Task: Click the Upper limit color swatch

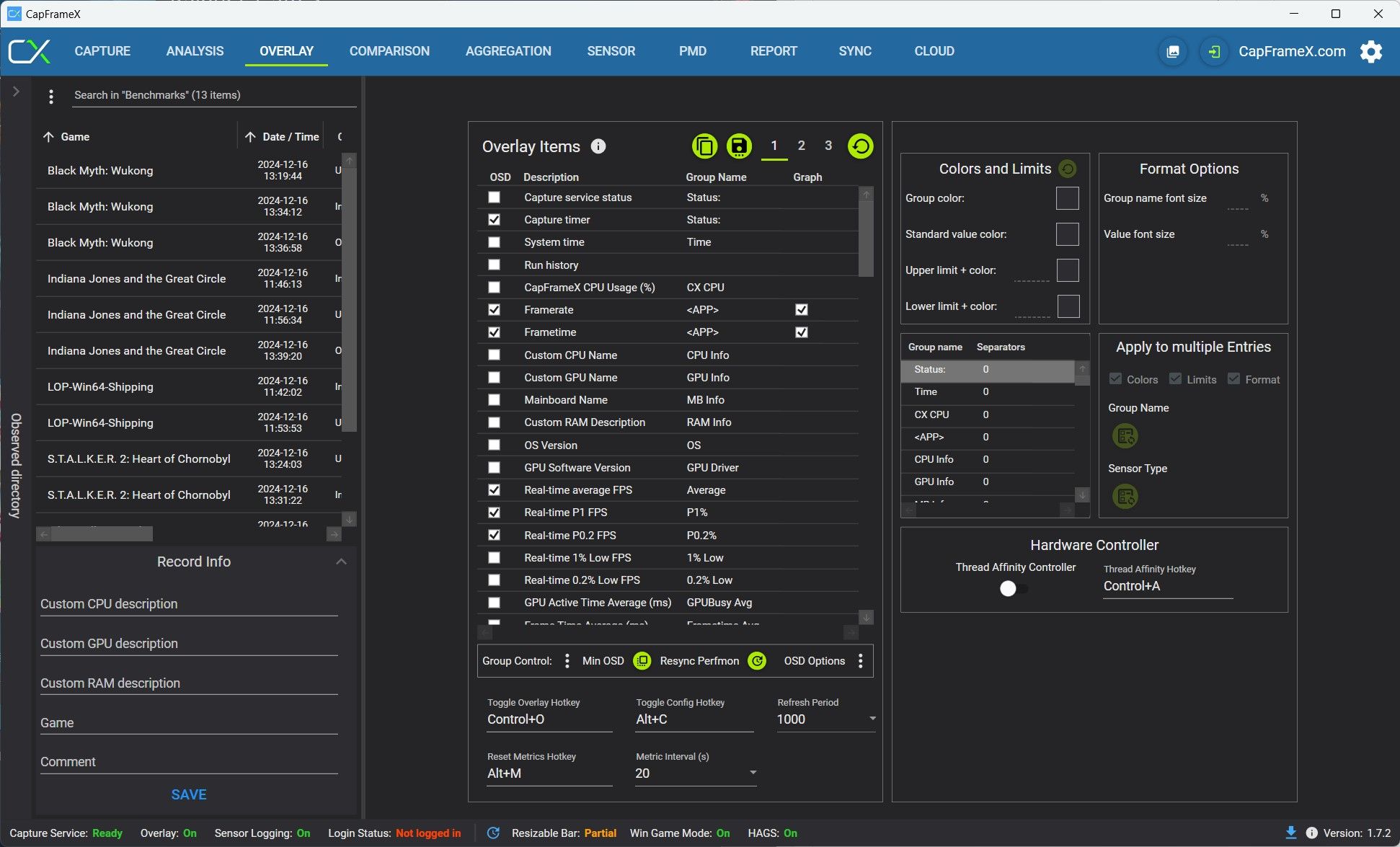Action: [1067, 270]
